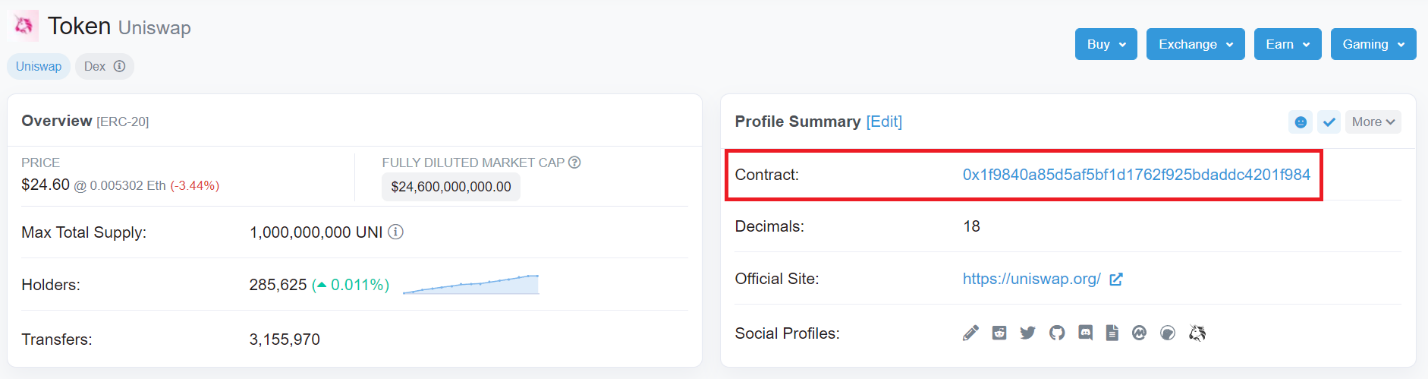Click the info icon next to Dex tag

(x=119, y=67)
